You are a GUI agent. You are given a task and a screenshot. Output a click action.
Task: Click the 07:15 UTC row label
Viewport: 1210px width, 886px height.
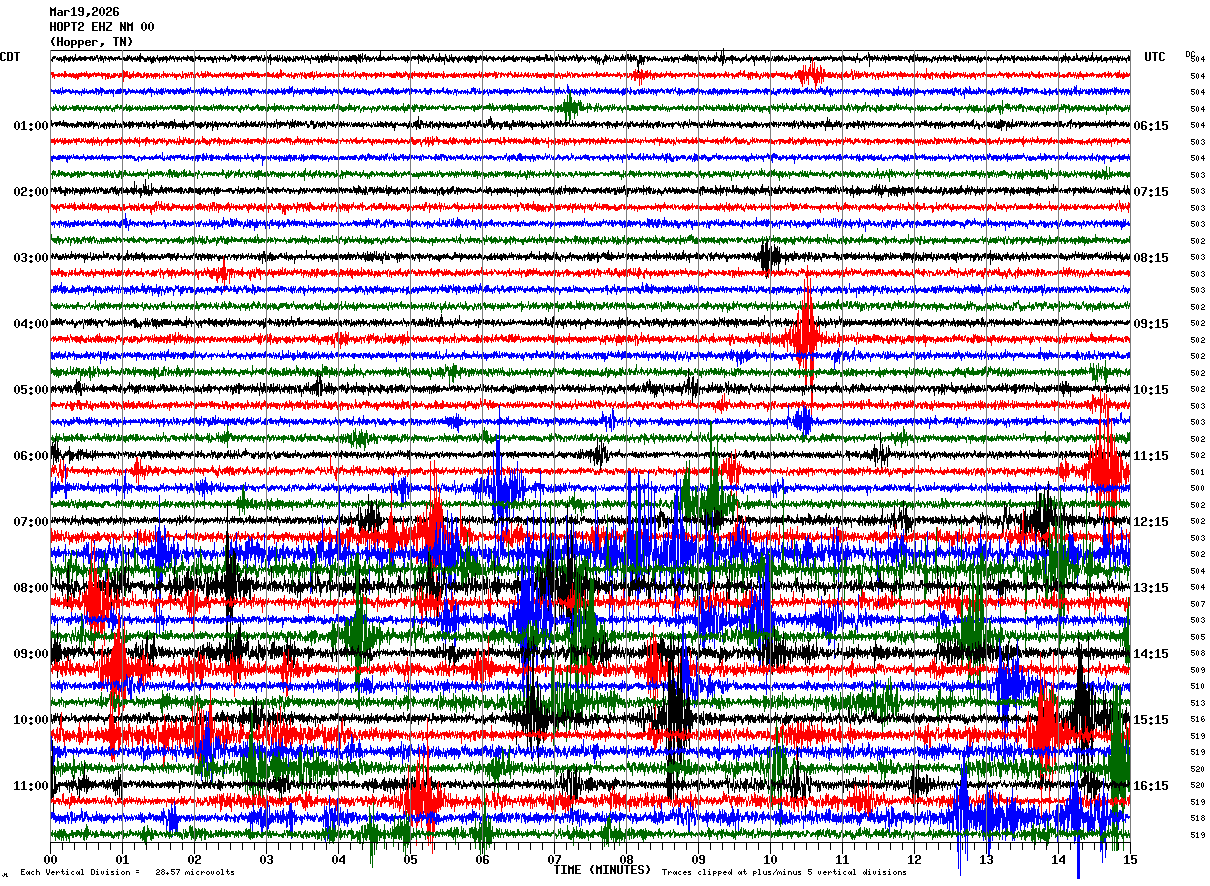click(1150, 192)
